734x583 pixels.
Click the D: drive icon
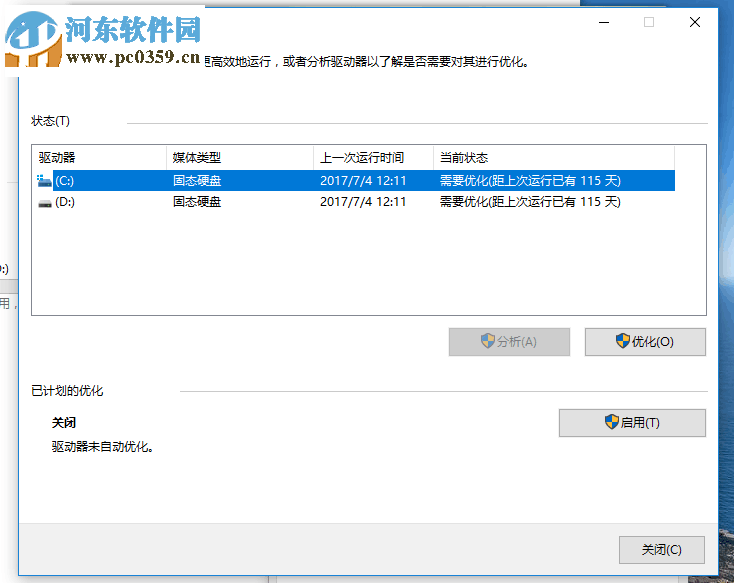[44, 203]
